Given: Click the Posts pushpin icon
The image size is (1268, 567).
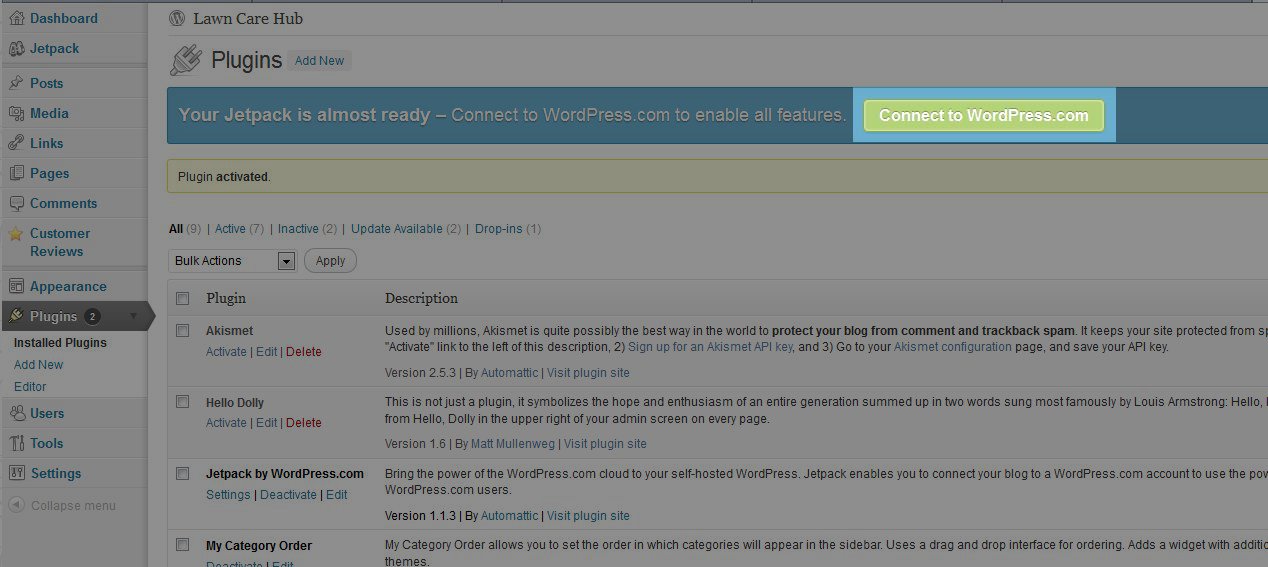Looking at the screenshot, I should (16, 83).
